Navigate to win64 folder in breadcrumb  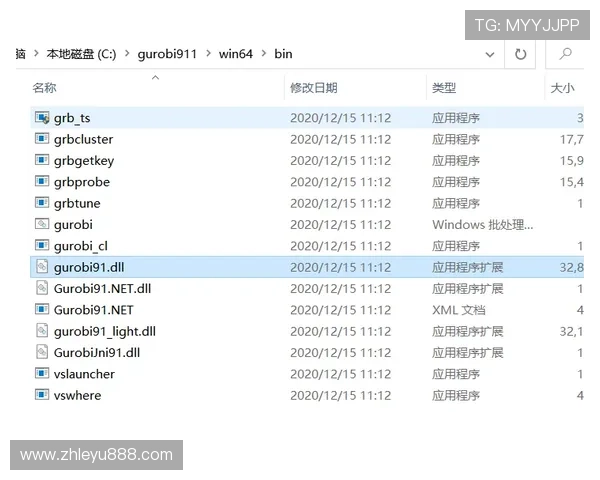pyautogui.click(x=236, y=54)
